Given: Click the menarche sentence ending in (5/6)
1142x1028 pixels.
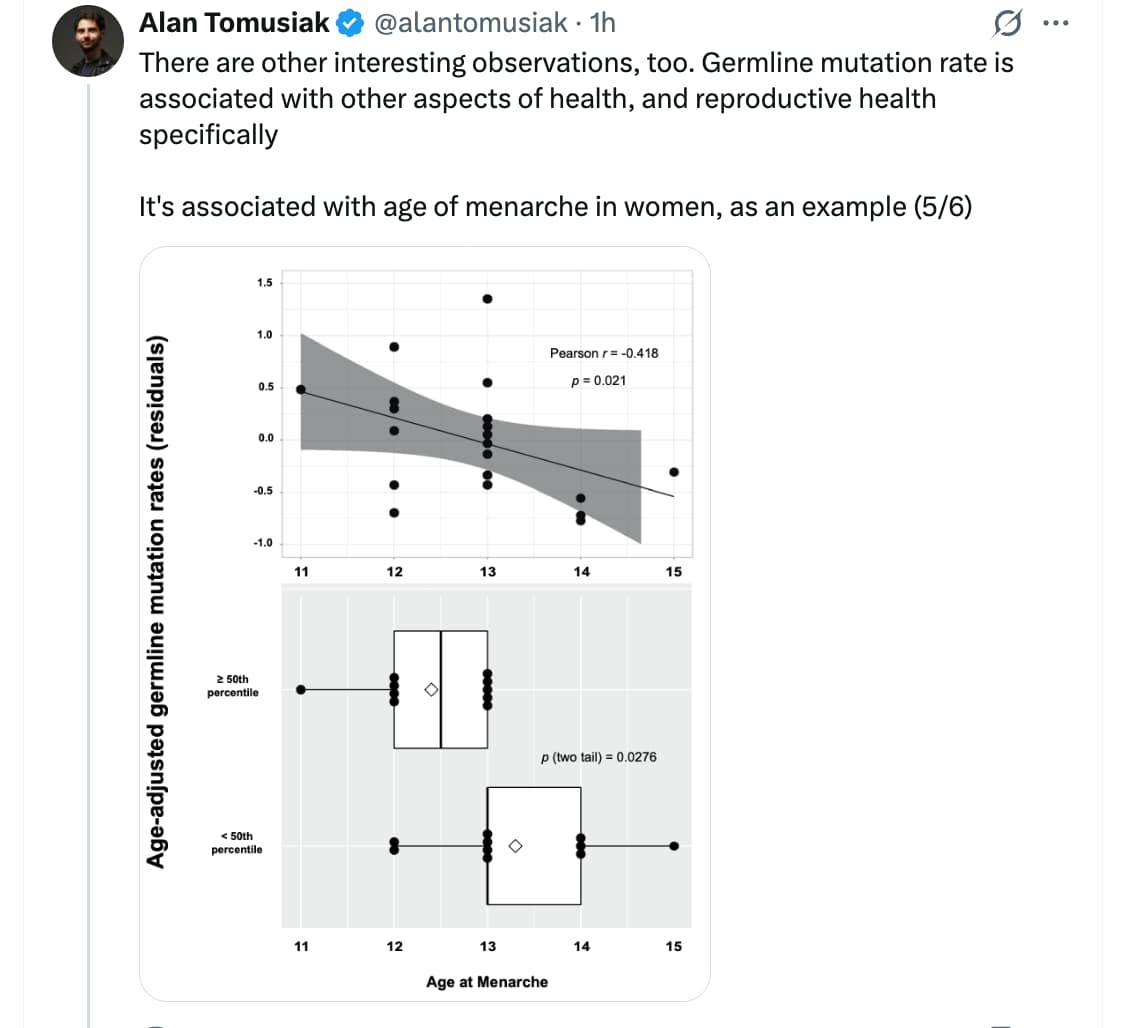Looking at the screenshot, I should pyautogui.click(x=555, y=207).
